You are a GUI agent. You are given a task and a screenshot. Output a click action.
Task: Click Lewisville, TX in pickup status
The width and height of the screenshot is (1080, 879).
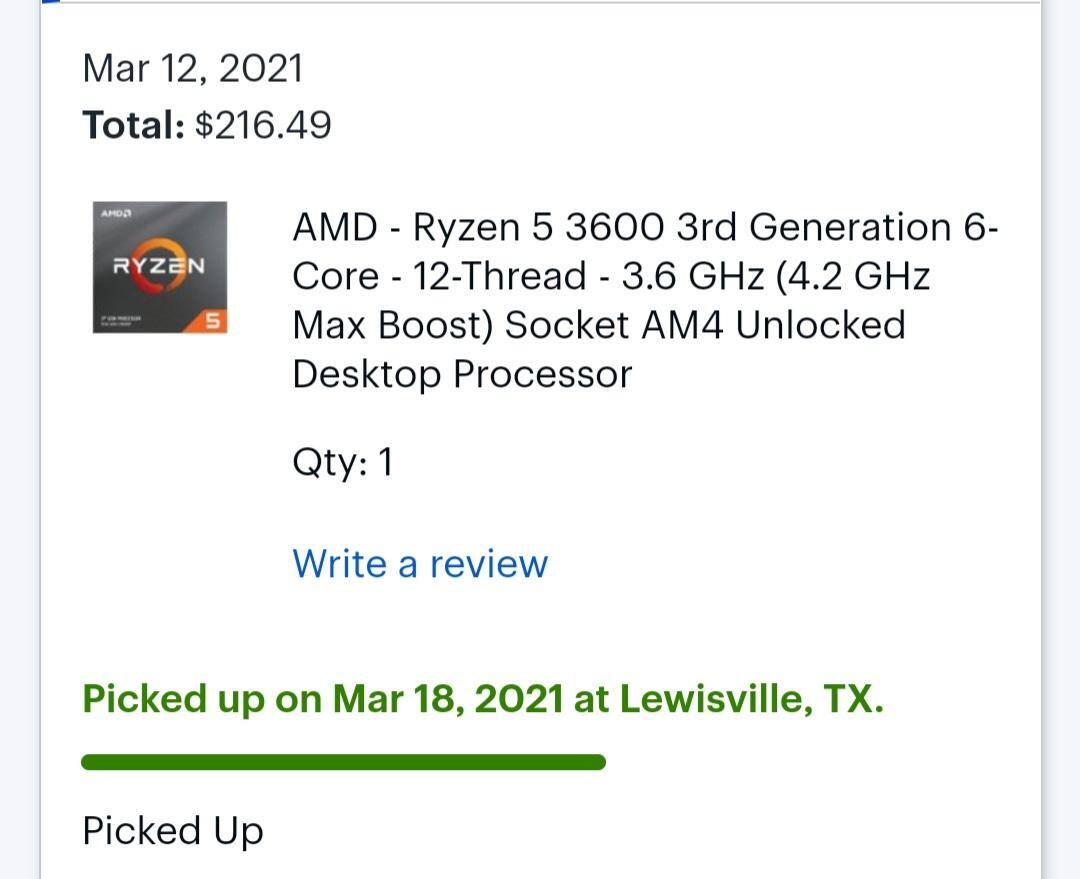[x=751, y=699]
